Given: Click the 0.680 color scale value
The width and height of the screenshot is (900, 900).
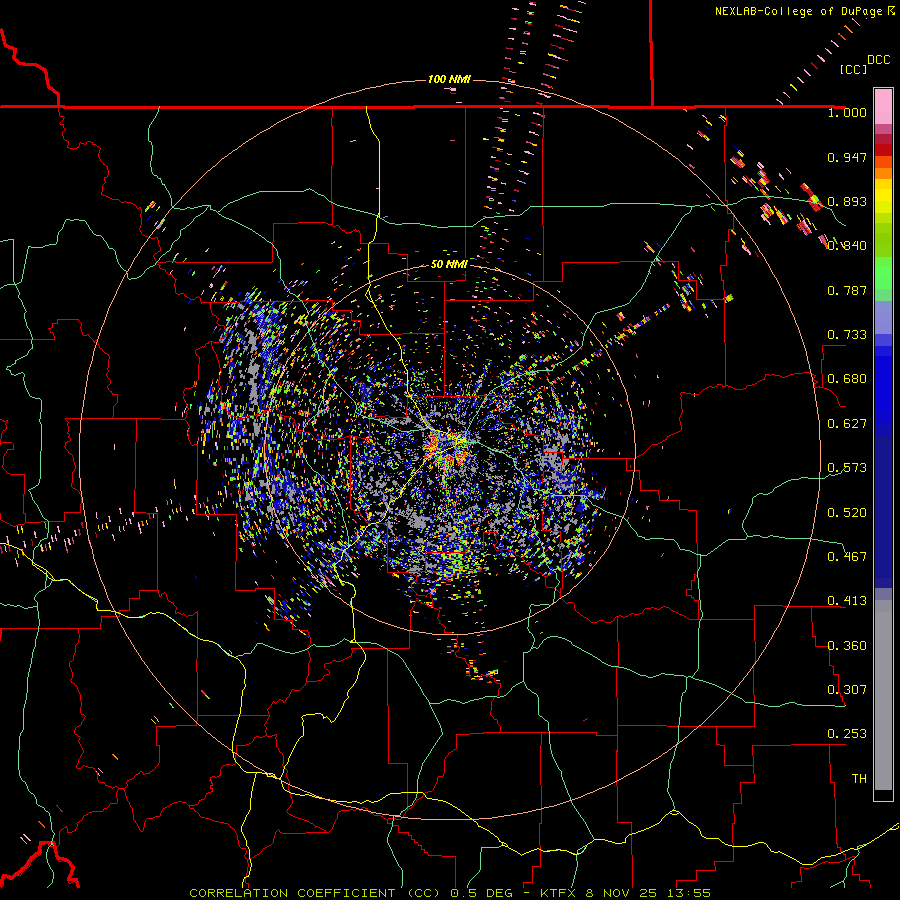Looking at the screenshot, I should click(847, 379).
